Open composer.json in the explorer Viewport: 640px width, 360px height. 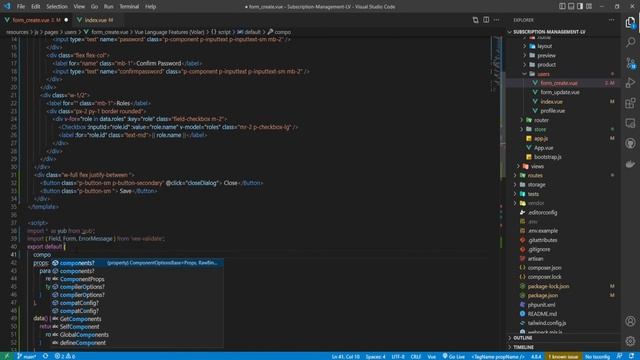pyautogui.click(x=544, y=268)
